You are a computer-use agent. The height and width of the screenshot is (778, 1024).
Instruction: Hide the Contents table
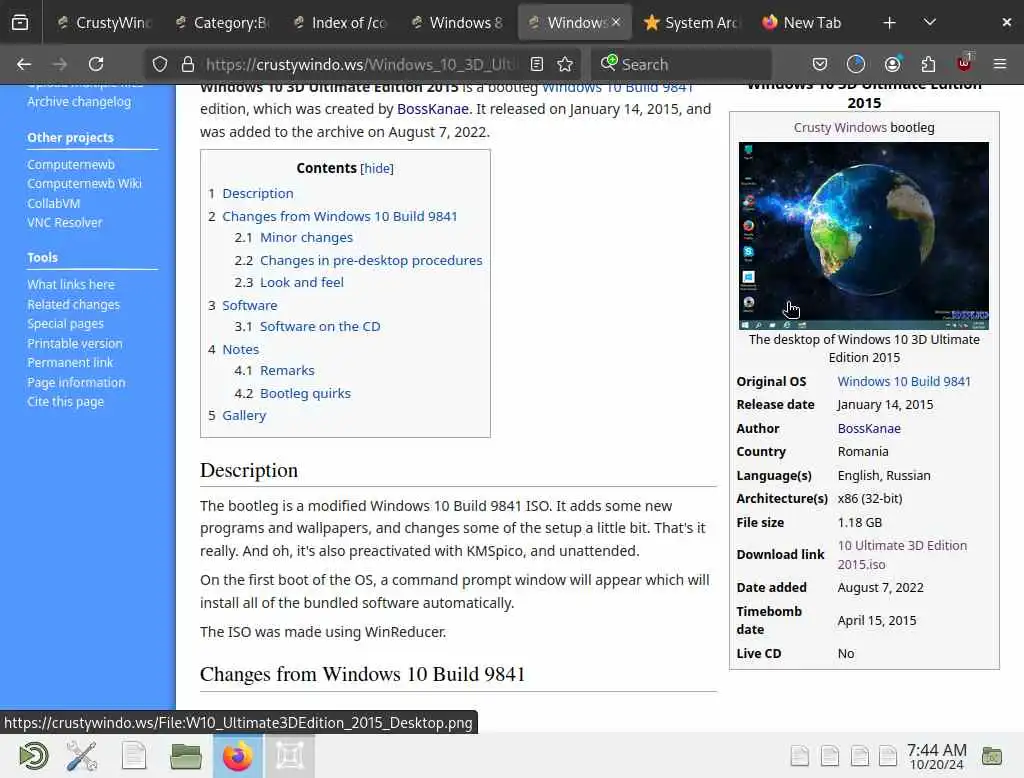point(377,169)
